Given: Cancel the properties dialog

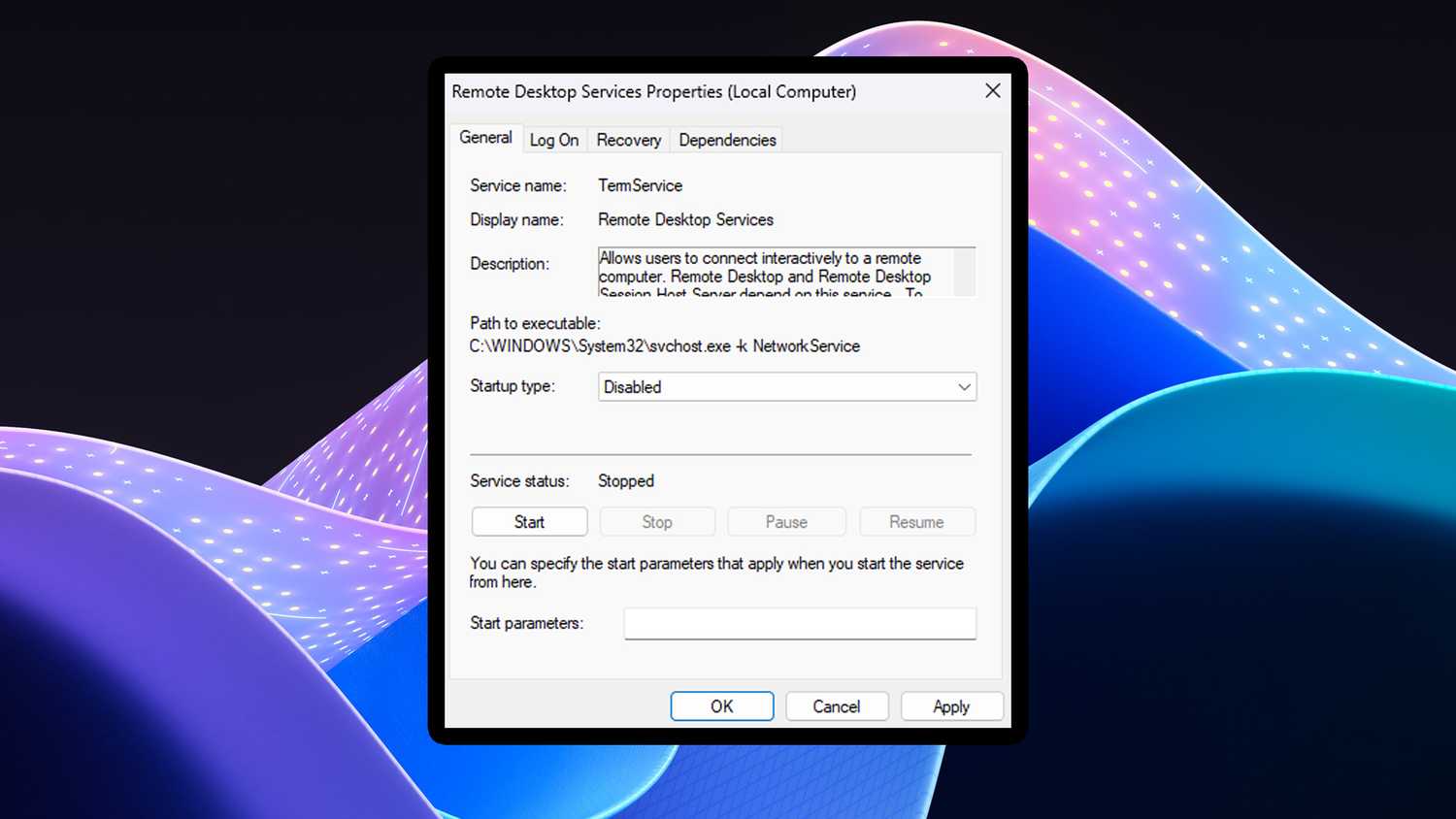Looking at the screenshot, I should coord(837,705).
